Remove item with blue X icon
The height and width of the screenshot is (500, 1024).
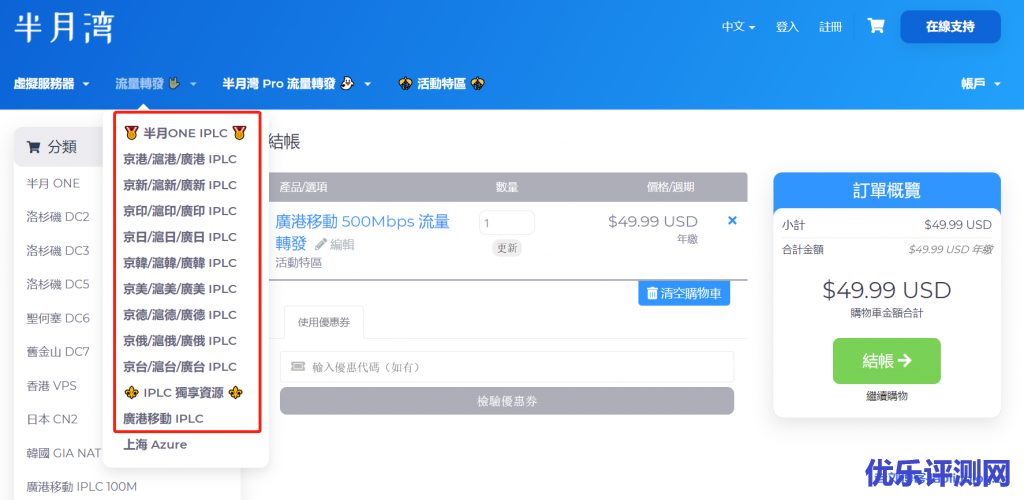(x=732, y=220)
